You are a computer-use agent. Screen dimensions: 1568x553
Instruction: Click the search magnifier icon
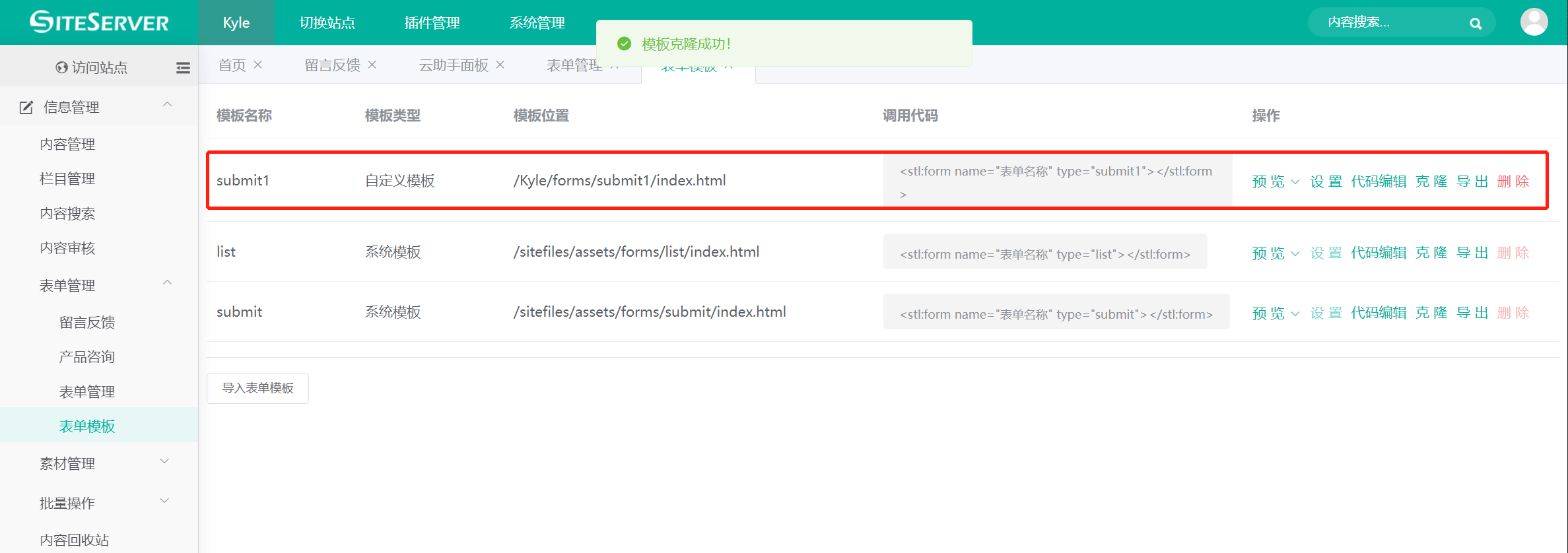[x=1475, y=24]
